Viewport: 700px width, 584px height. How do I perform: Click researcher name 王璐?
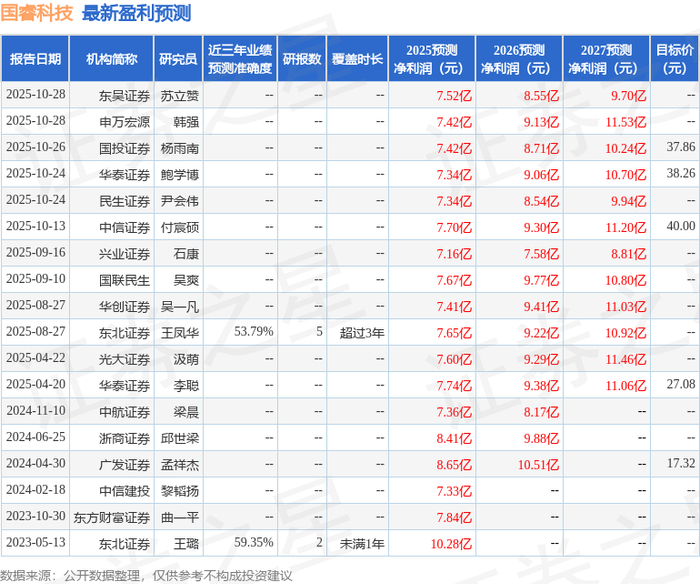(186, 543)
